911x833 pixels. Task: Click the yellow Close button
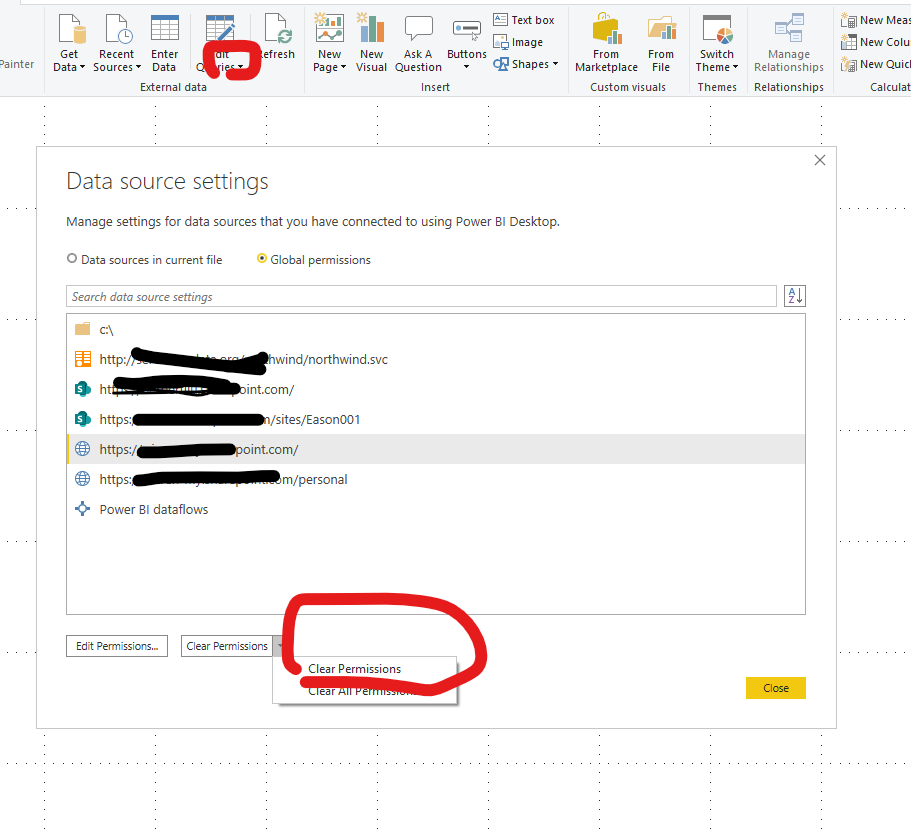(776, 688)
